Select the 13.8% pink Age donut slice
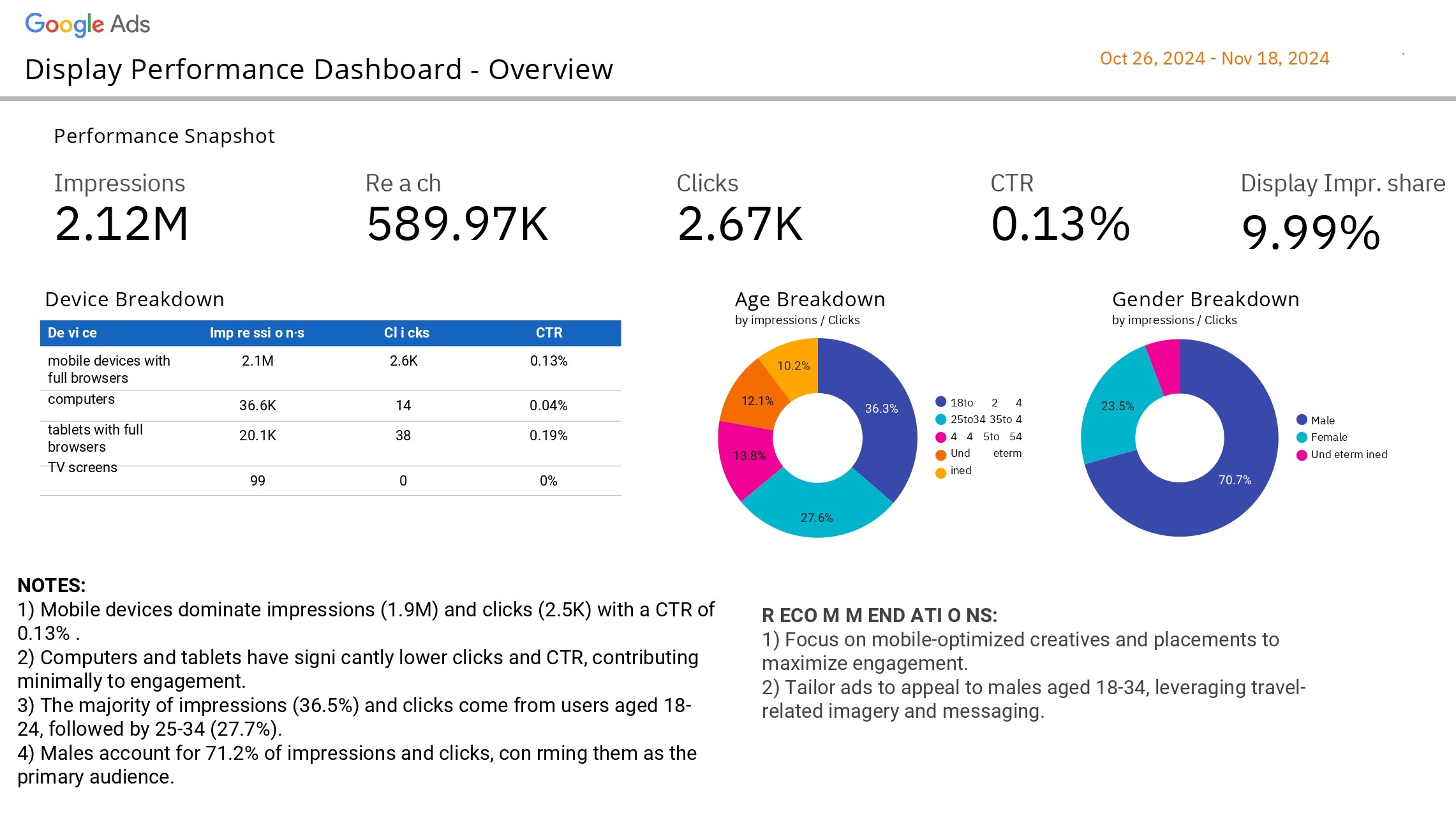 [749, 456]
